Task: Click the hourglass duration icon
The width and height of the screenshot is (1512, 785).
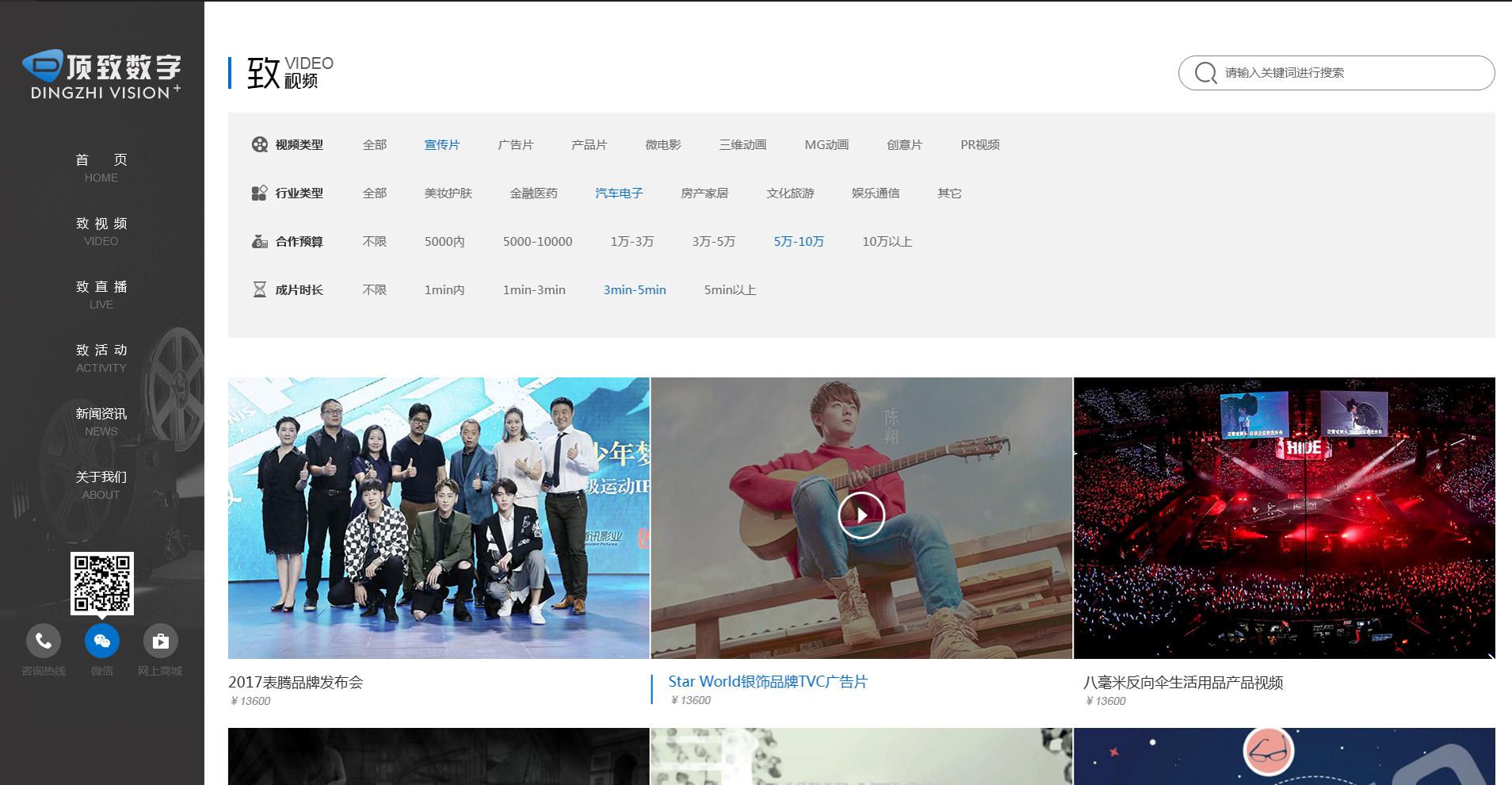Action: (259, 289)
